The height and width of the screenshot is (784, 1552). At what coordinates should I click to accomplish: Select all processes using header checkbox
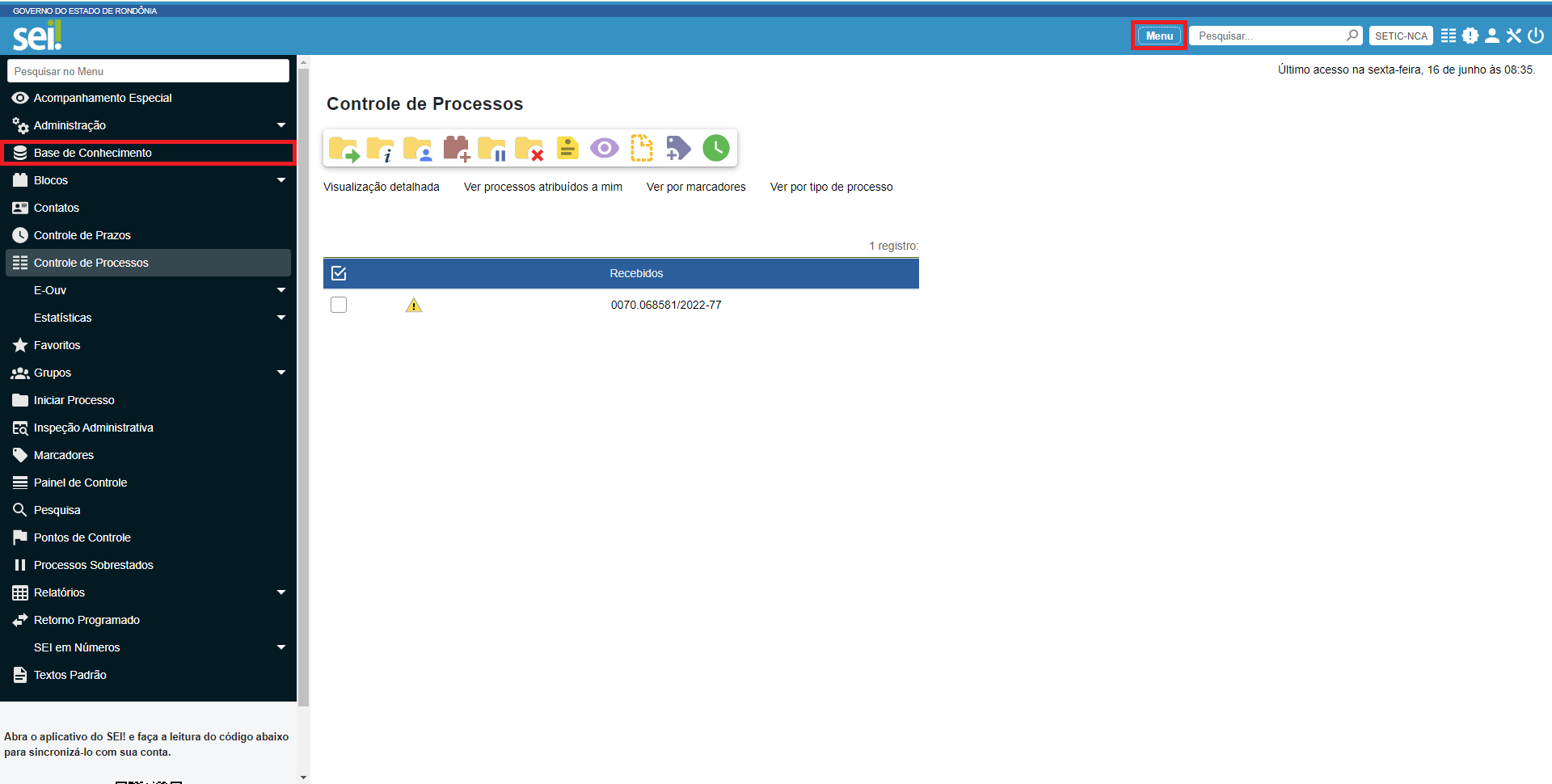click(x=339, y=273)
